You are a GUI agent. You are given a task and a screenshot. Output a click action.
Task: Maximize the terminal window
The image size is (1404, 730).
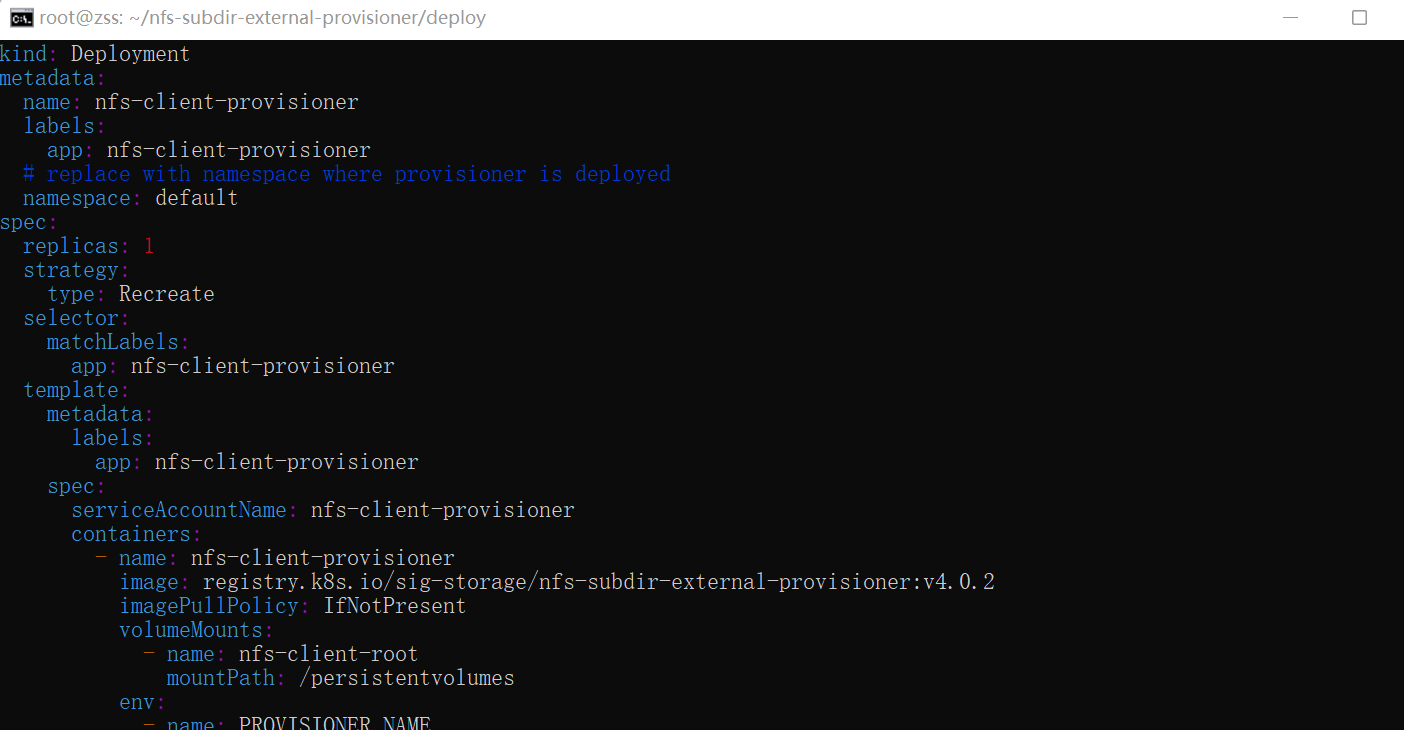click(1359, 17)
